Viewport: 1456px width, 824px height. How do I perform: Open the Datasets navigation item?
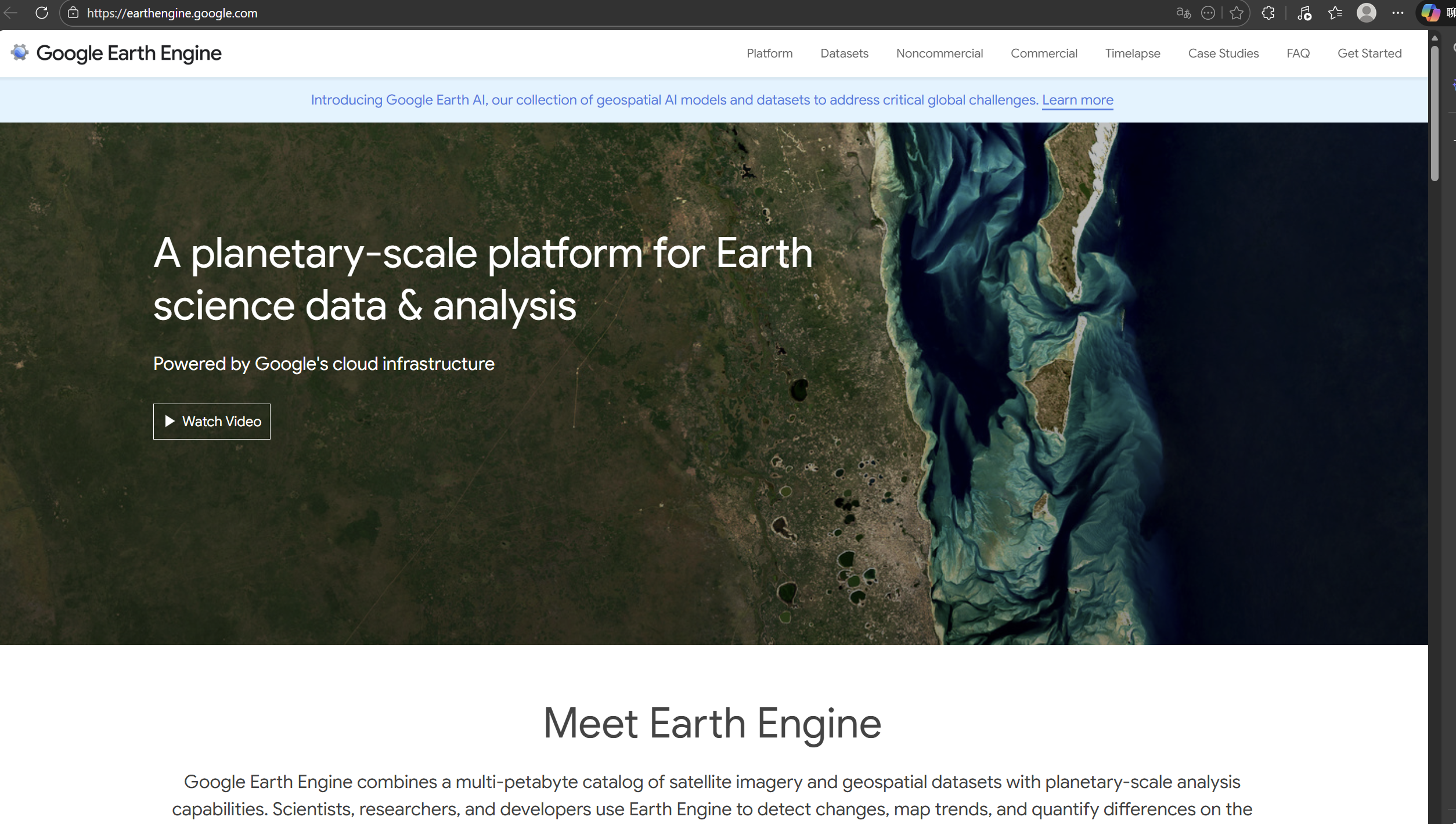[844, 53]
